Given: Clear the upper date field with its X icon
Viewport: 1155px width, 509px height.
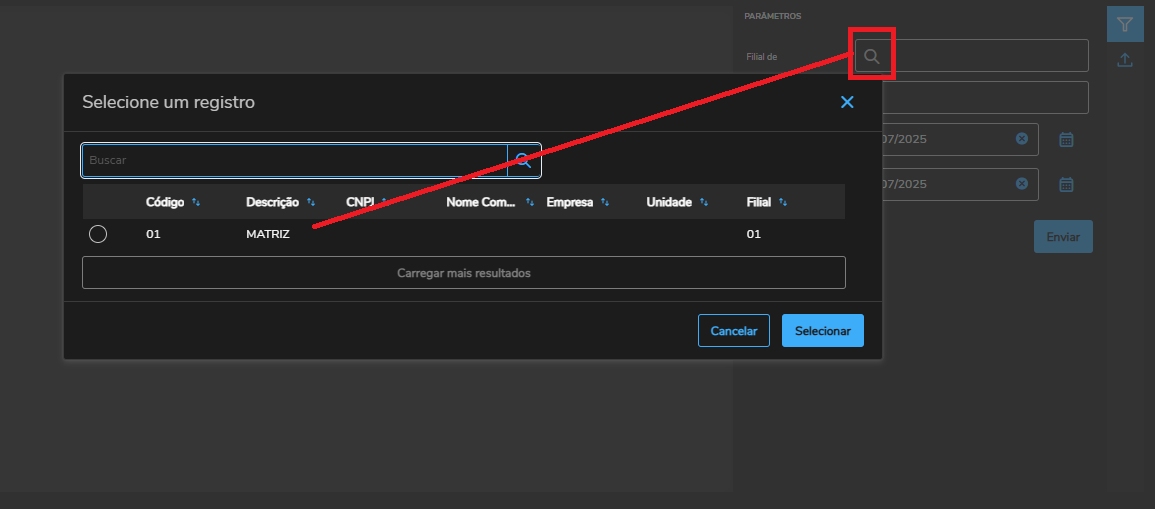Looking at the screenshot, I should 1022,139.
